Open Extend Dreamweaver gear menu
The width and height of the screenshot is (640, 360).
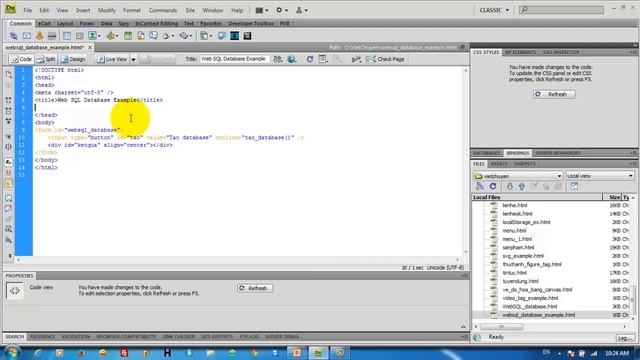point(282,10)
